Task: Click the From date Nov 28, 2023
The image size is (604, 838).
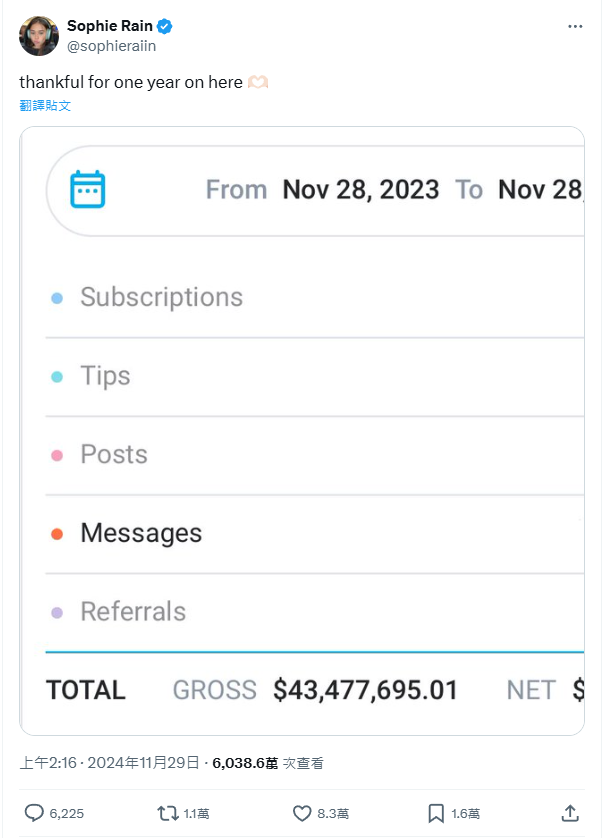Action: [x=361, y=190]
